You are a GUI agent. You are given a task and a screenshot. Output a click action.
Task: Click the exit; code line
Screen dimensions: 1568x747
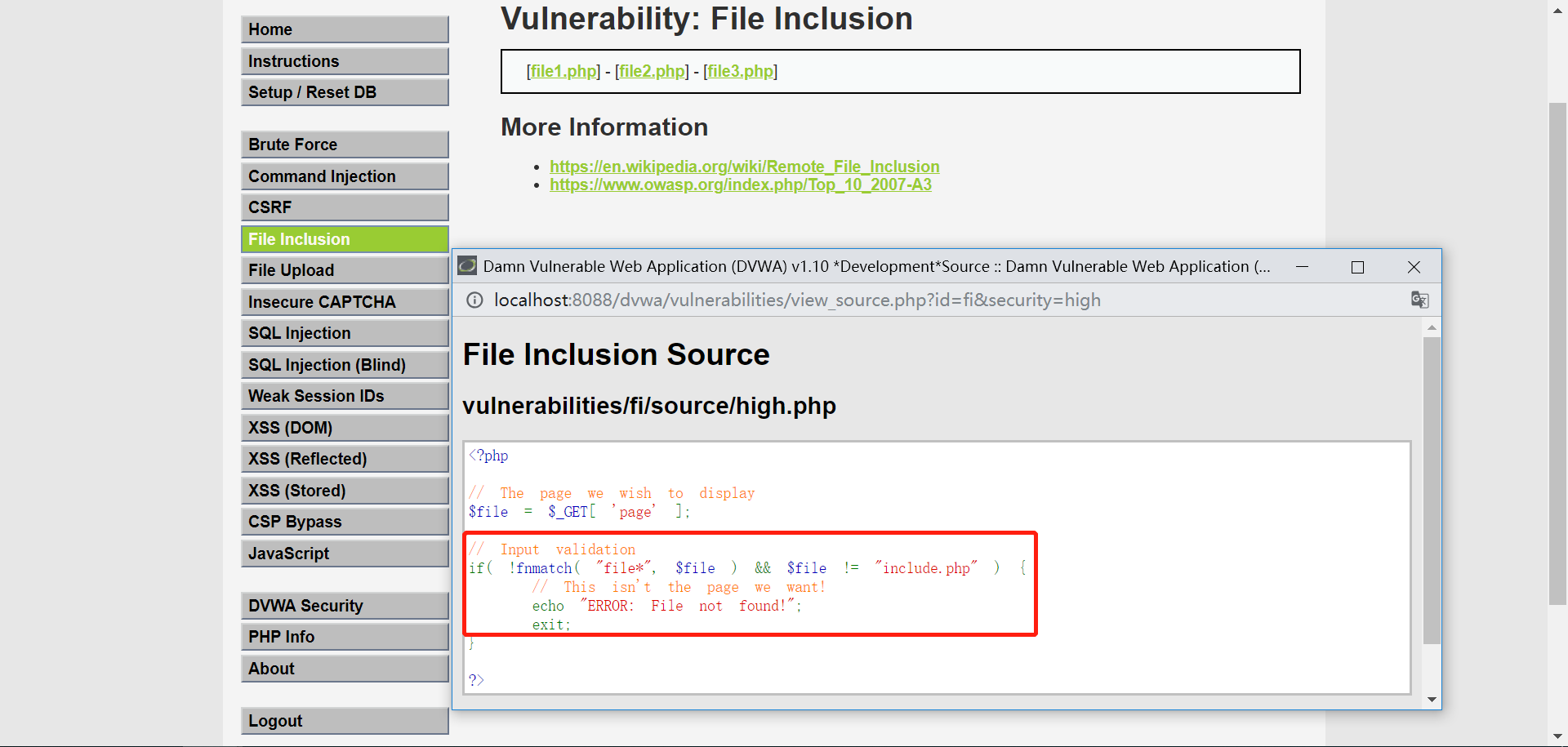pos(551,625)
